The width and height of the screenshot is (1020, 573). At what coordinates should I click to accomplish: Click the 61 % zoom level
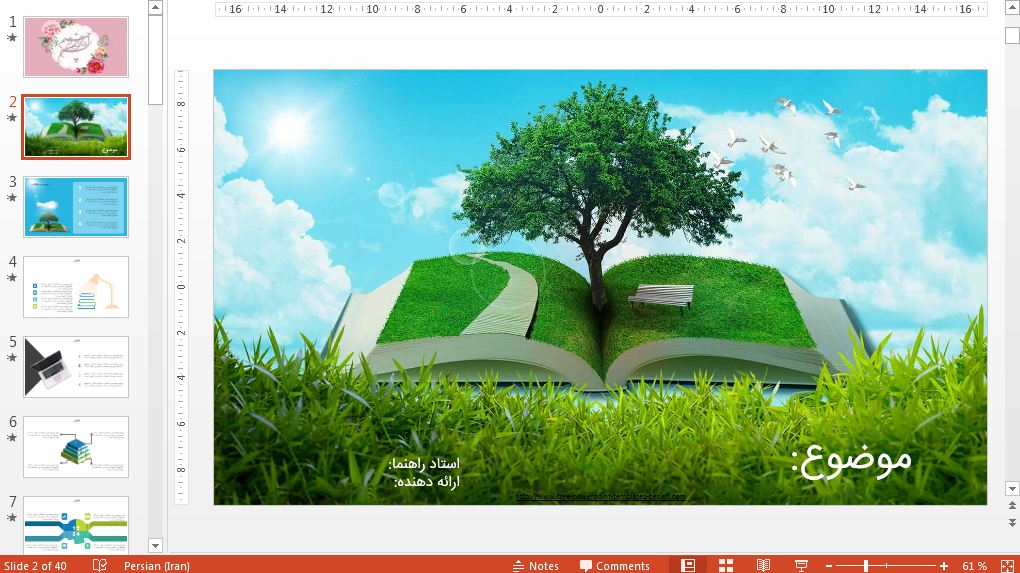pos(974,566)
